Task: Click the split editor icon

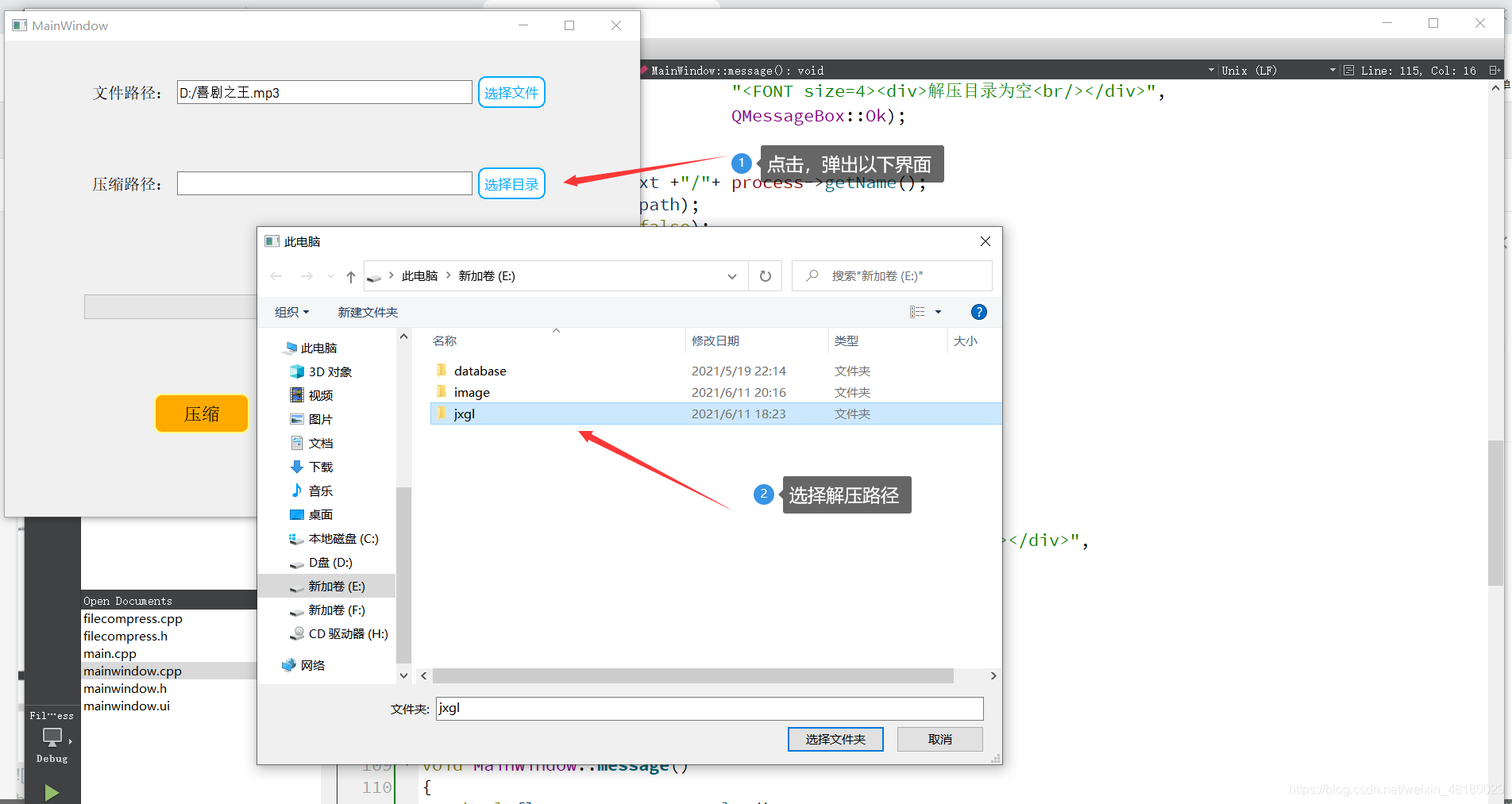Action: 1494,71
